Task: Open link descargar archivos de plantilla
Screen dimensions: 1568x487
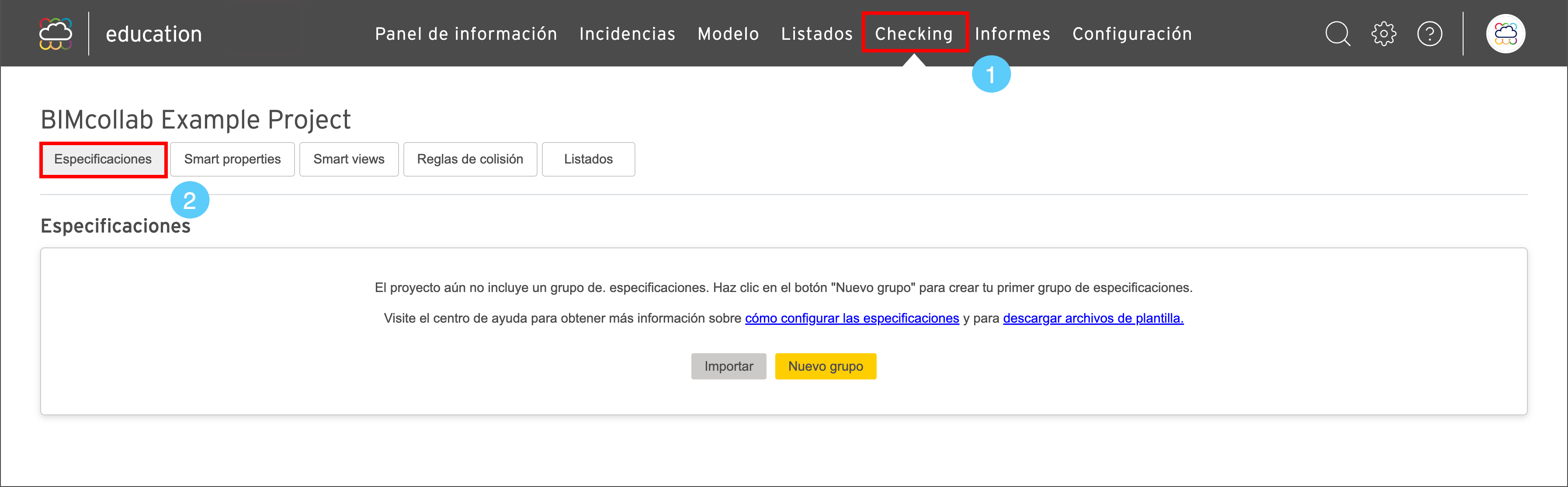Action: pos(1093,318)
